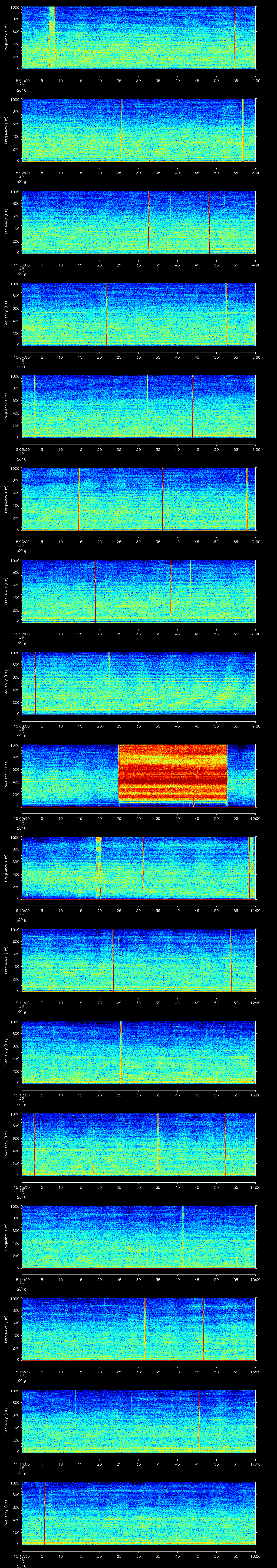Screen dimensions: 277x1568
Task: Open the spectrogram panel starting at 15:07:00
Action: click(x=139, y=591)
